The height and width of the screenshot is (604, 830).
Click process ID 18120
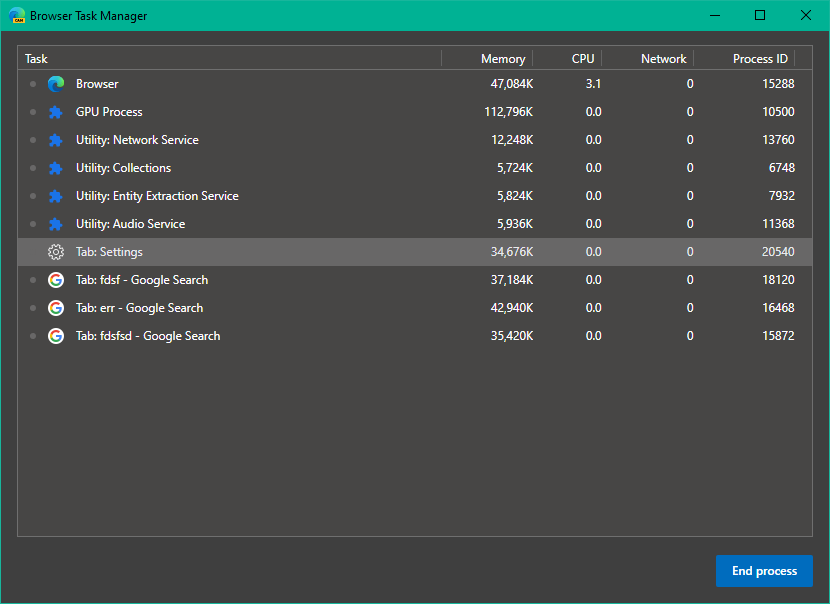778,280
